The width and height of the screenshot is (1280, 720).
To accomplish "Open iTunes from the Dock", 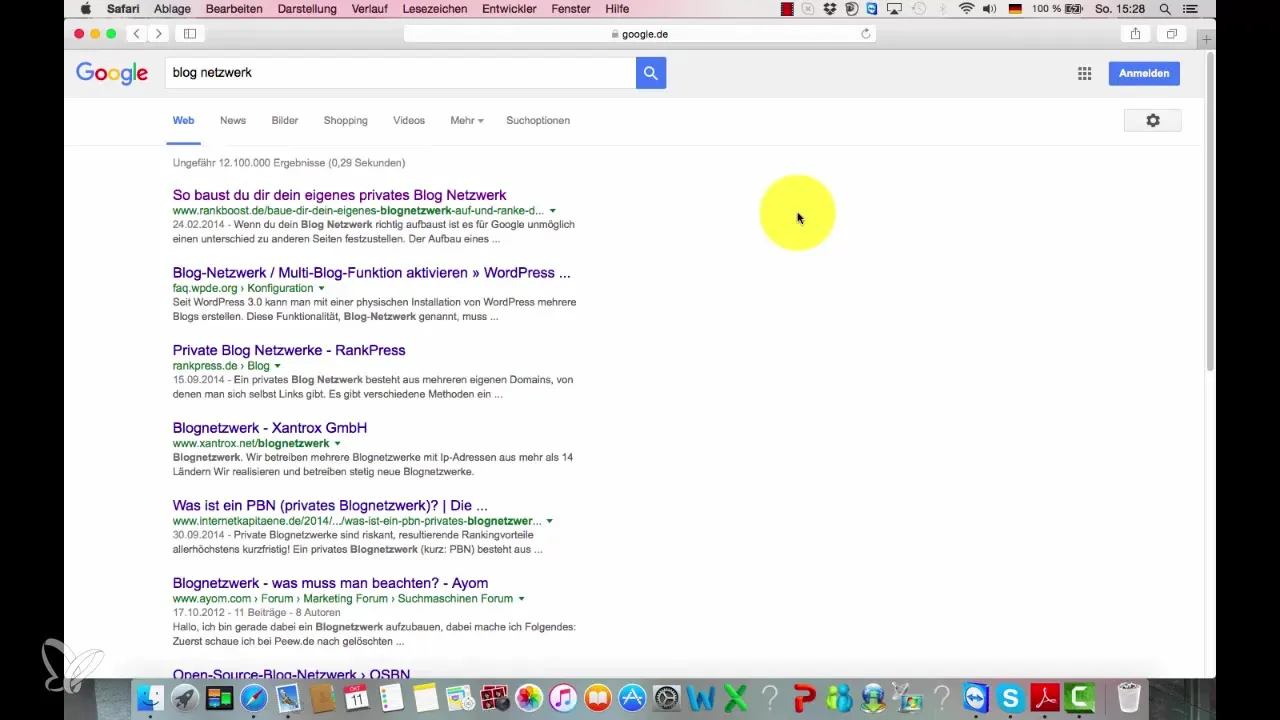I will (564, 698).
